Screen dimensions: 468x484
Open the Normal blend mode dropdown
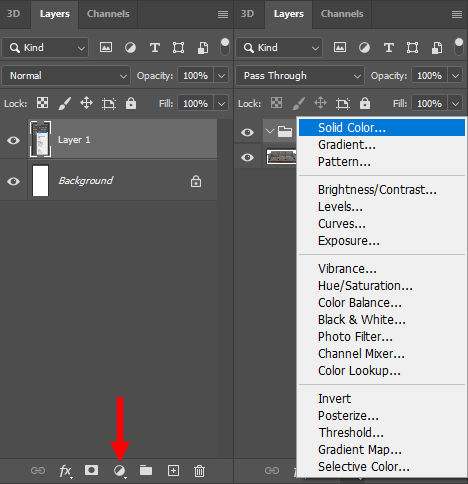pyautogui.click(x=66, y=76)
